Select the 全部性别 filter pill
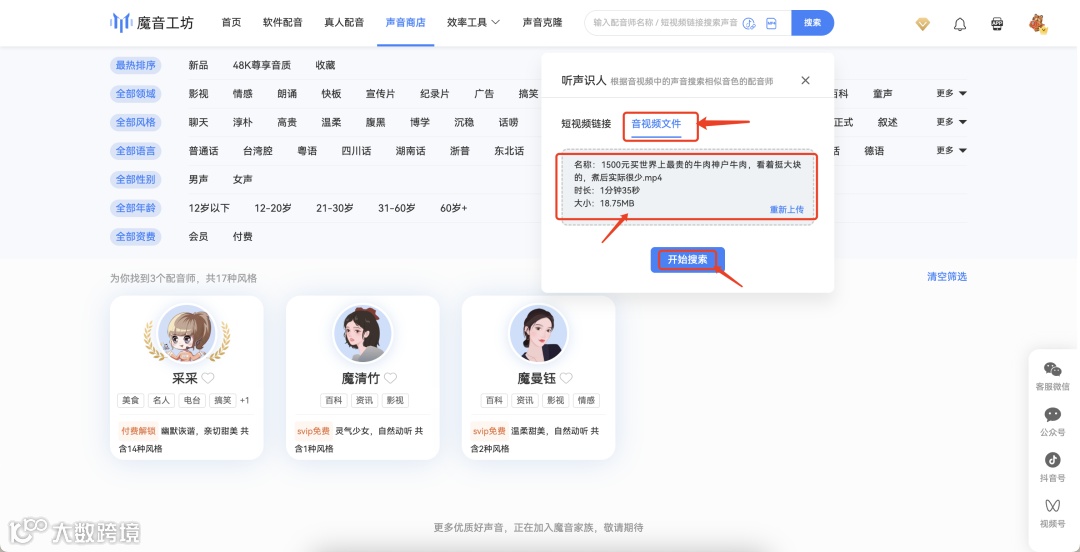Screen dimensions: 1080x552 click(136, 179)
